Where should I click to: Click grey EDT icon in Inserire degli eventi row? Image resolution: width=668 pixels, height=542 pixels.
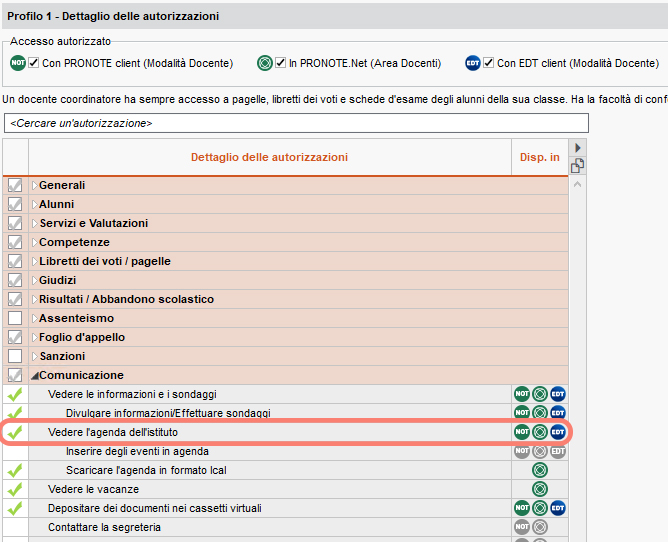[558, 452]
